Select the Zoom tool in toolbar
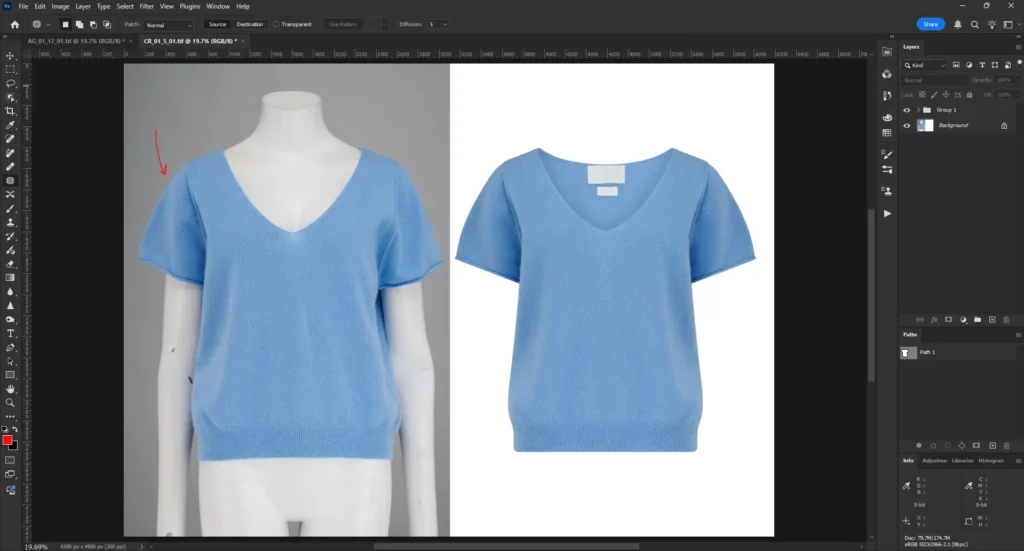Viewport: 1024px width, 551px height. 10,402
